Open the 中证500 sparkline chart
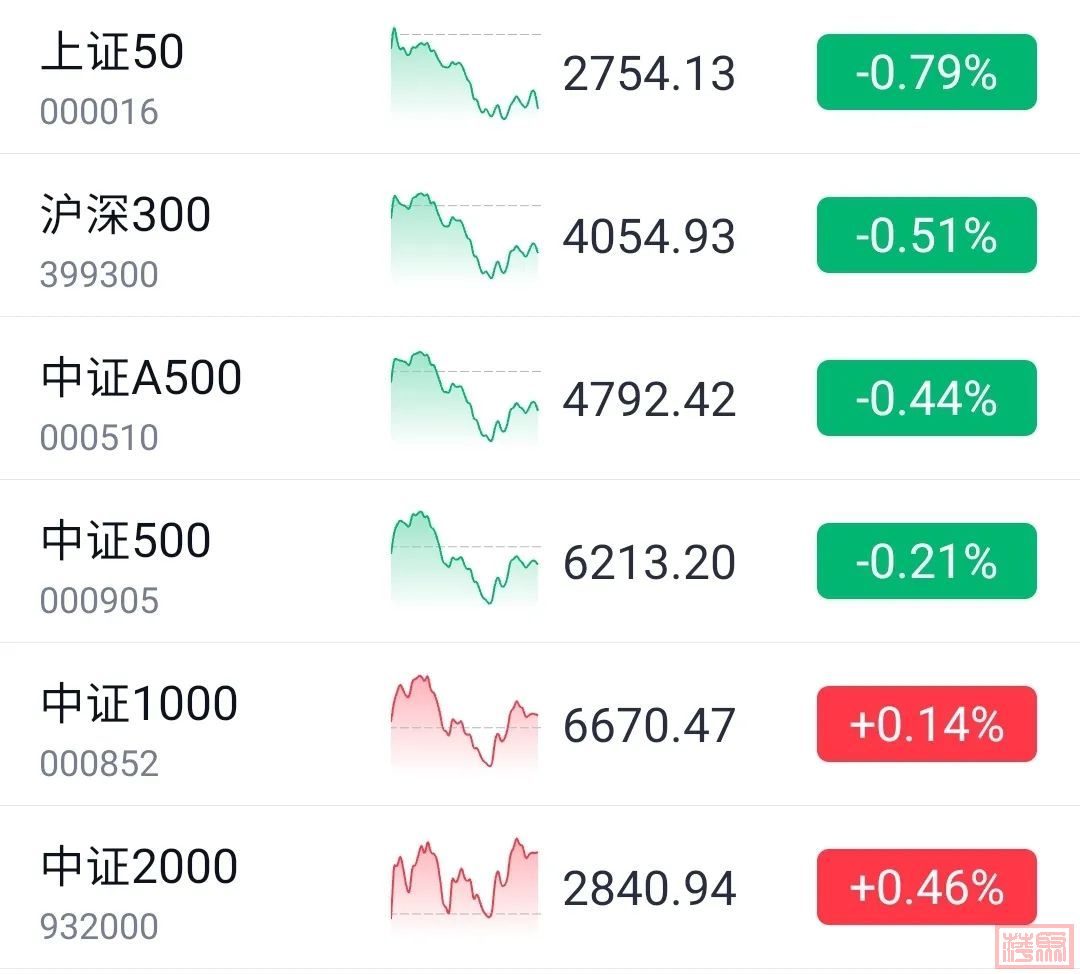 (x=465, y=560)
